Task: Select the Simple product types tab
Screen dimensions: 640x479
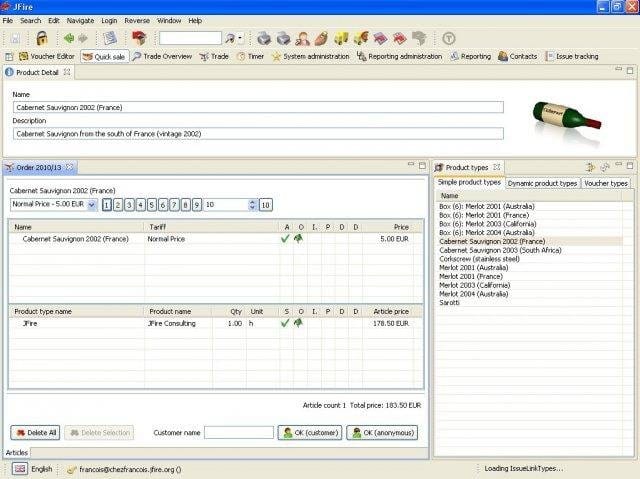Action: click(x=469, y=182)
